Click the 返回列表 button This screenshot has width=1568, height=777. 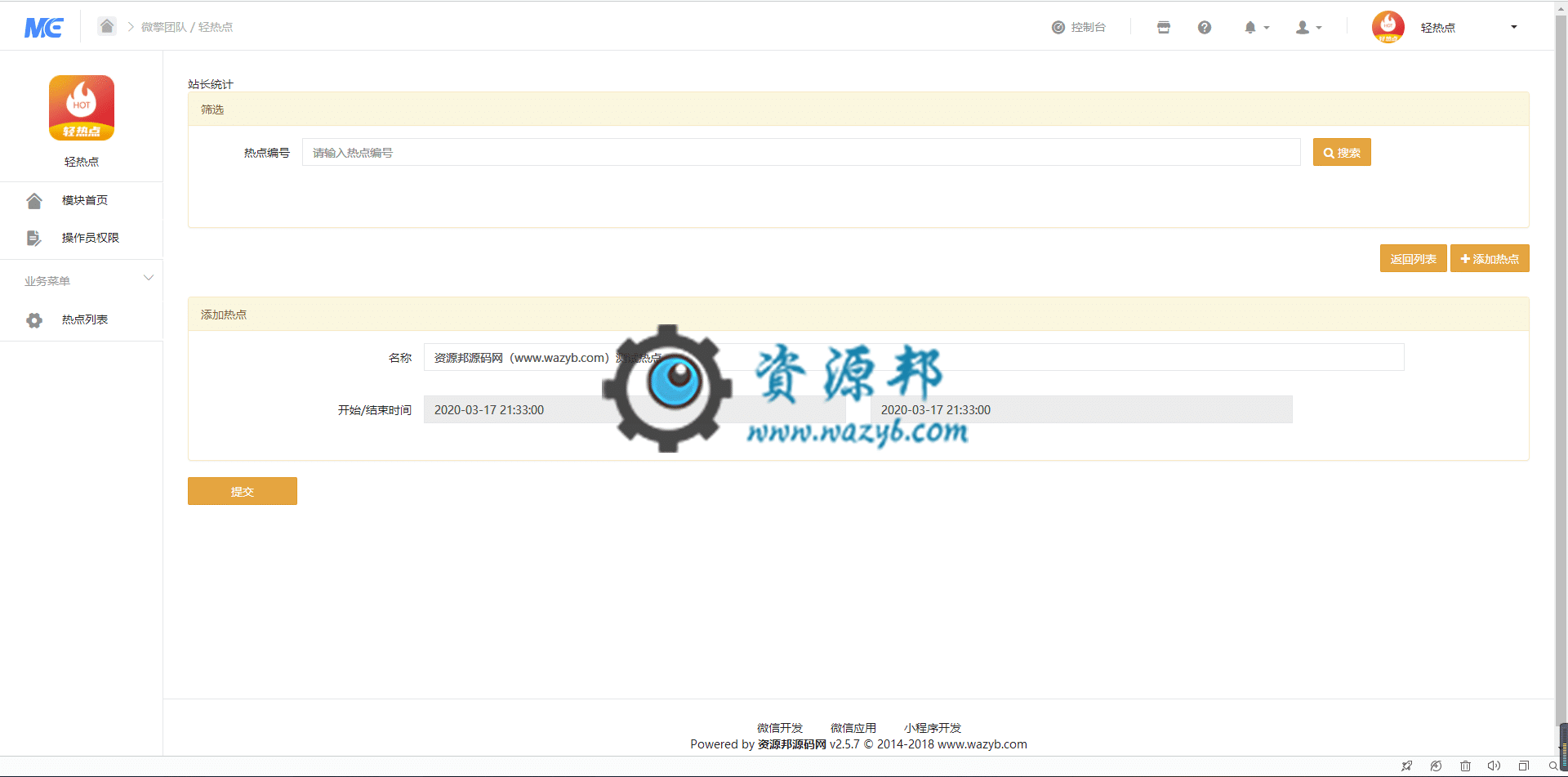pos(1414,258)
